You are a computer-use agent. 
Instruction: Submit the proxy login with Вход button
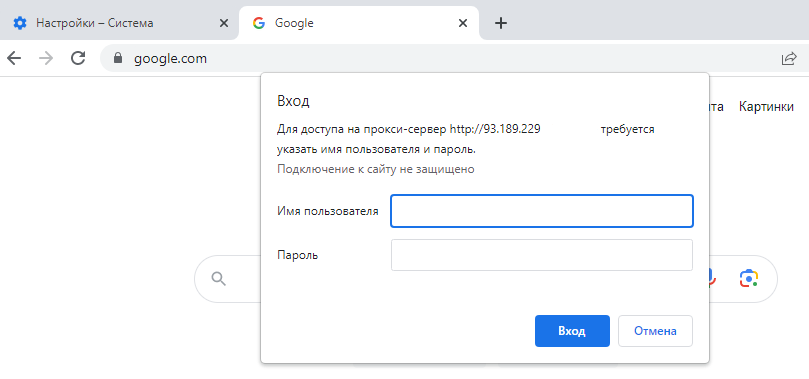coord(572,331)
